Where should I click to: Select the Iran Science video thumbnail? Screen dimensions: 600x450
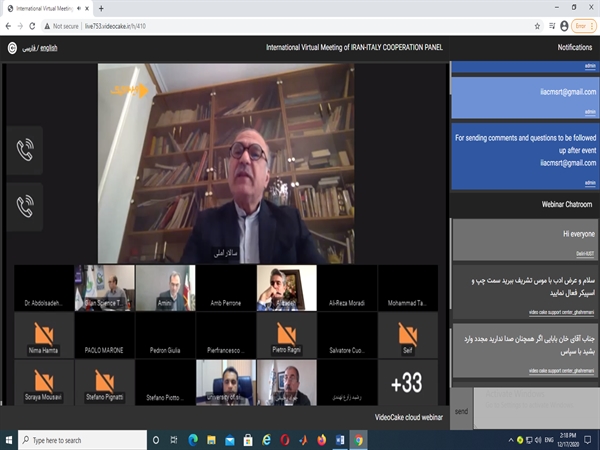104,288
